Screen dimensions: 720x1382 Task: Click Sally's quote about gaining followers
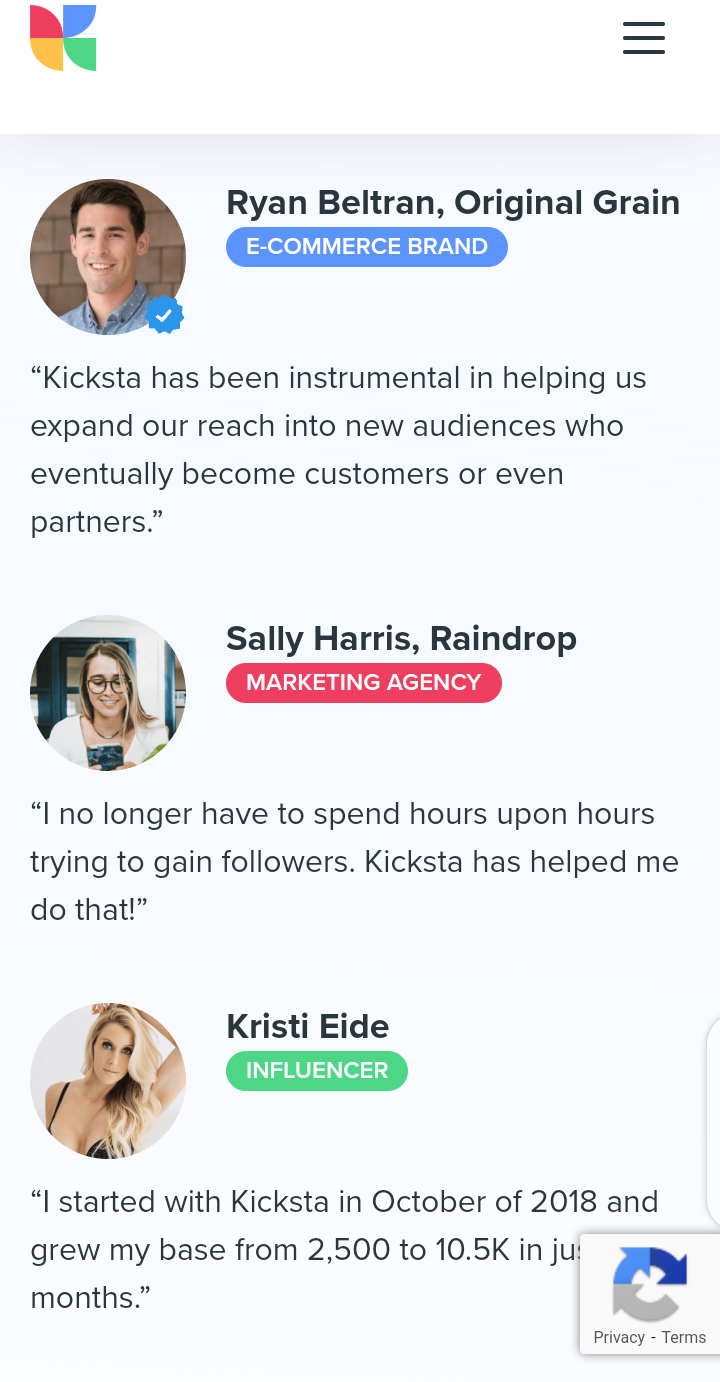coord(354,862)
